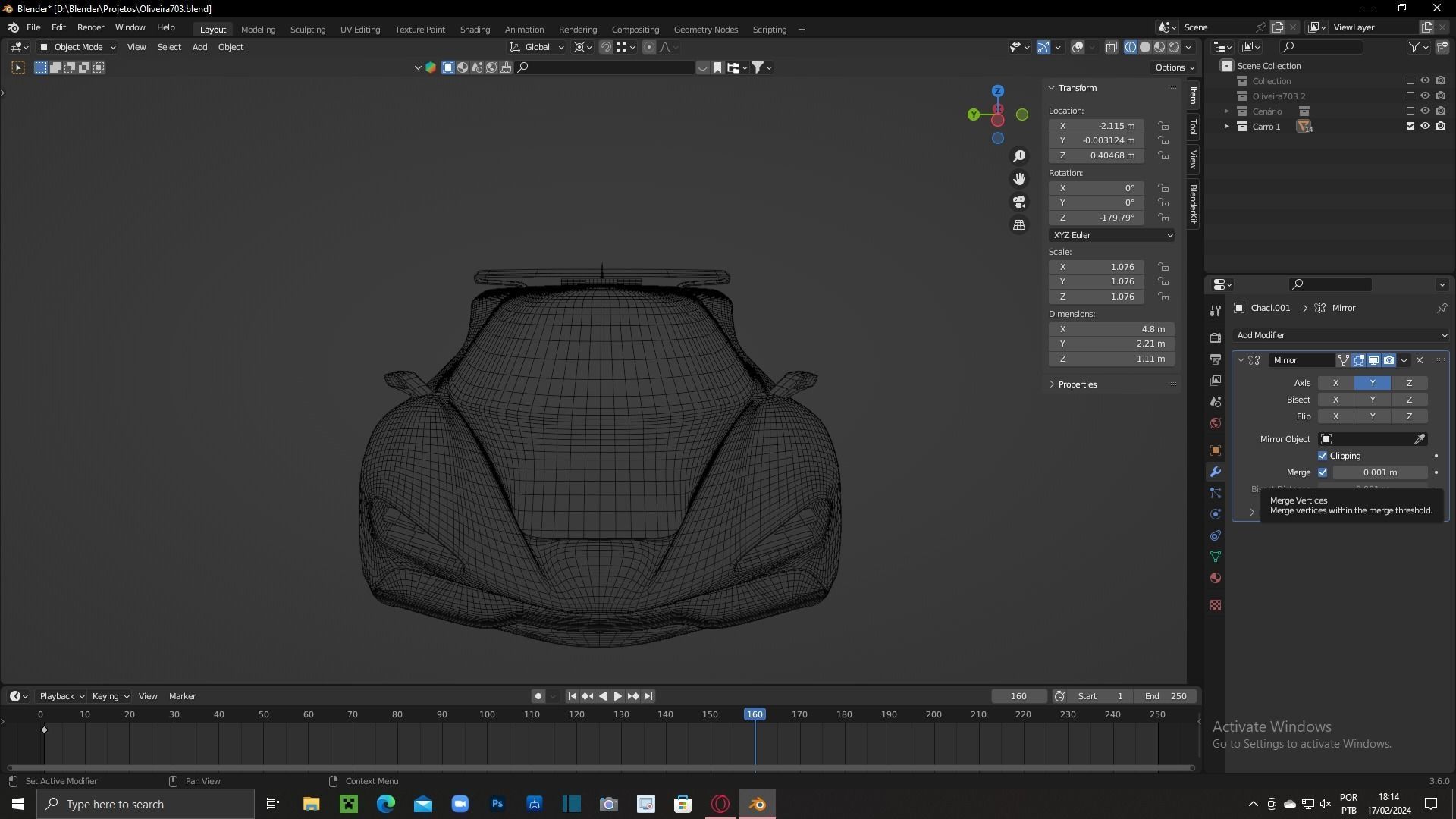
Task: Switch perspective/orthographic grid icon
Action: click(x=1019, y=225)
